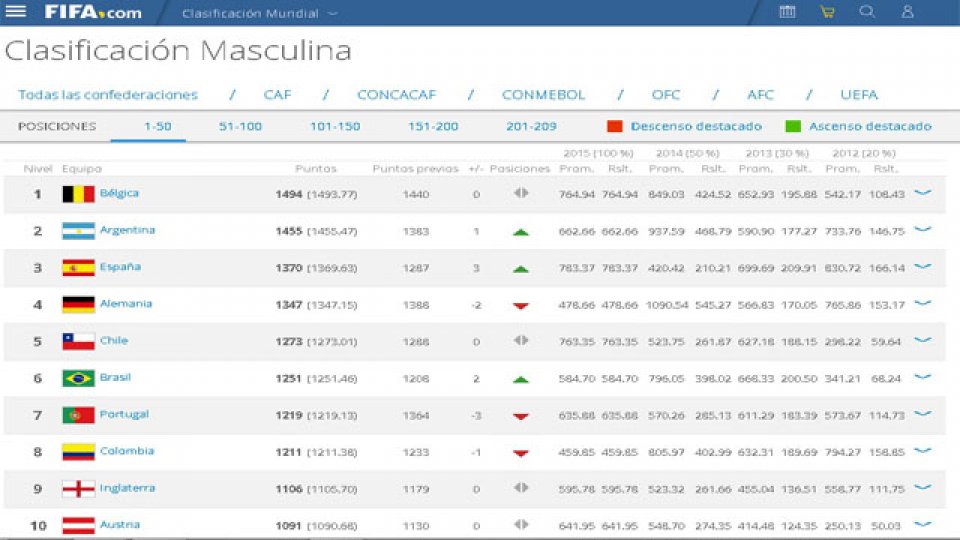Open the calendar icon in header

[787, 12]
